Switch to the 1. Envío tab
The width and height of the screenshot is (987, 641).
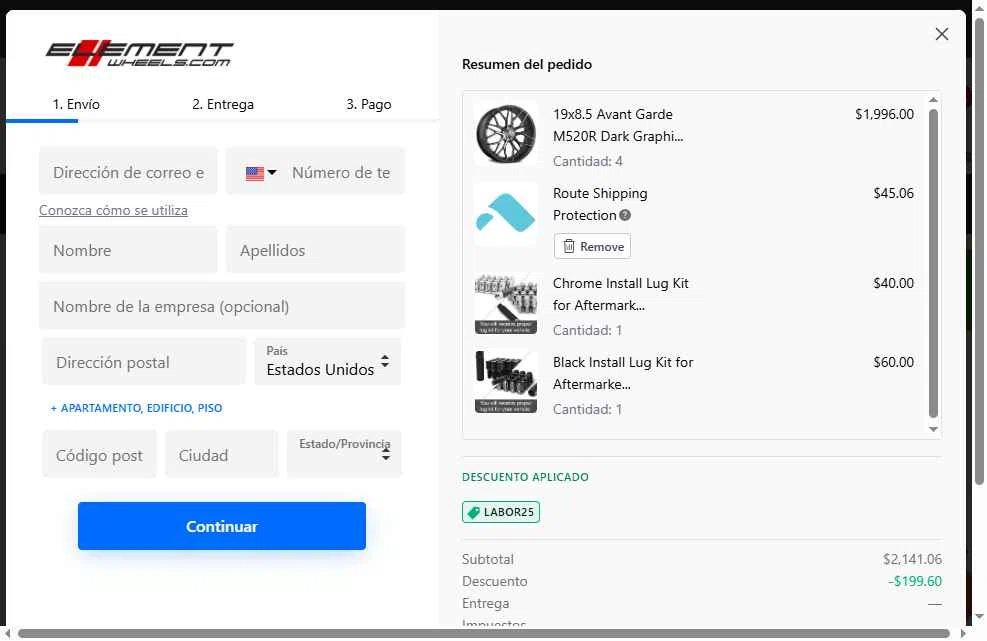(x=76, y=105)
